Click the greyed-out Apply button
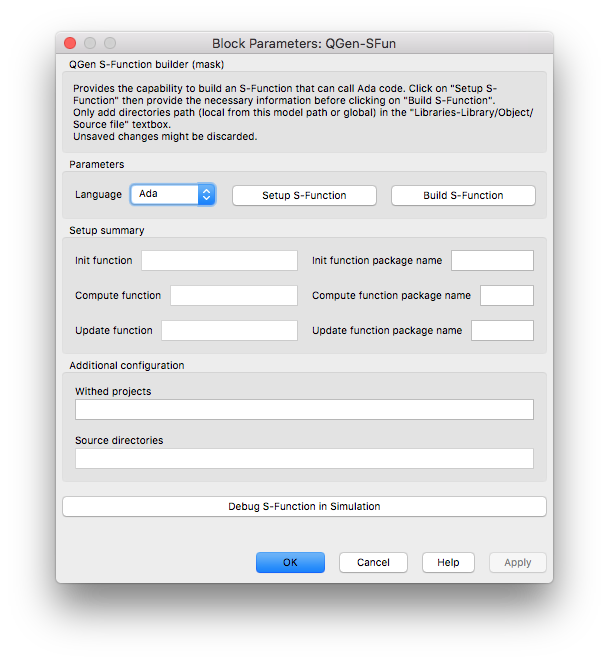 pyautogui.click(x=518, y=562)
